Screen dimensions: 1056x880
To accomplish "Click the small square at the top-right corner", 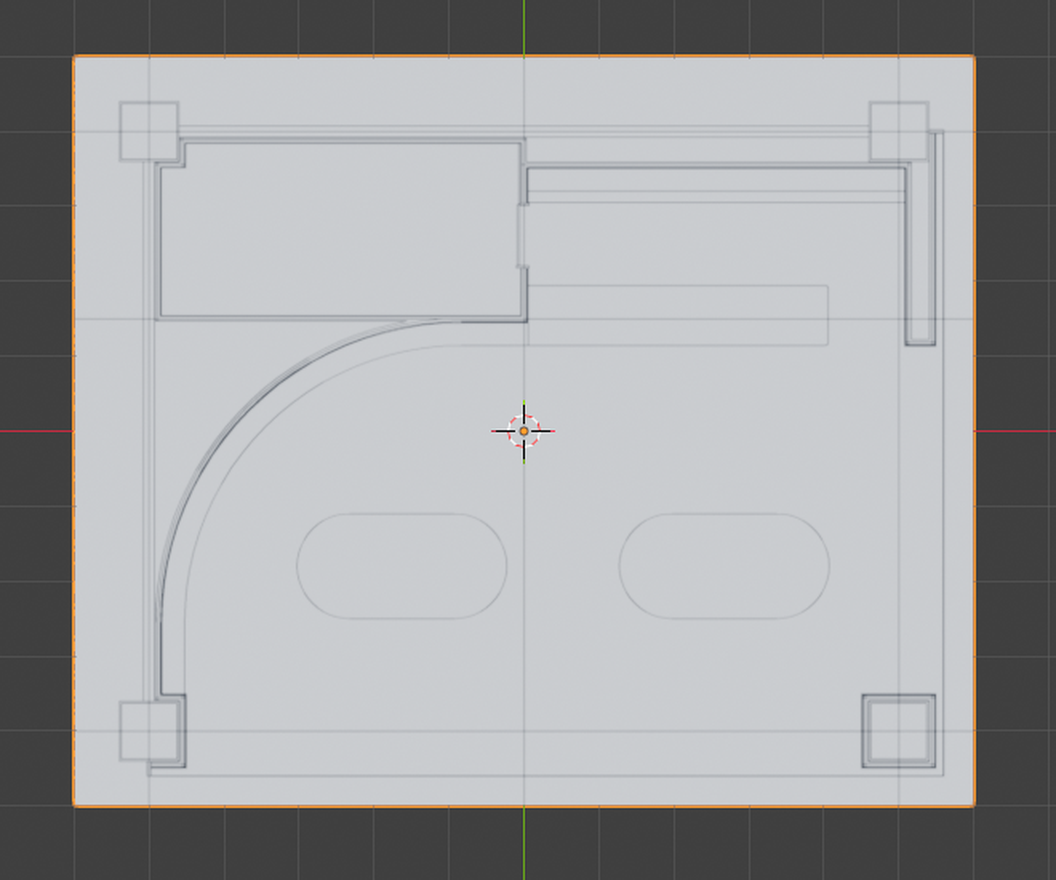I will [899, 131].
